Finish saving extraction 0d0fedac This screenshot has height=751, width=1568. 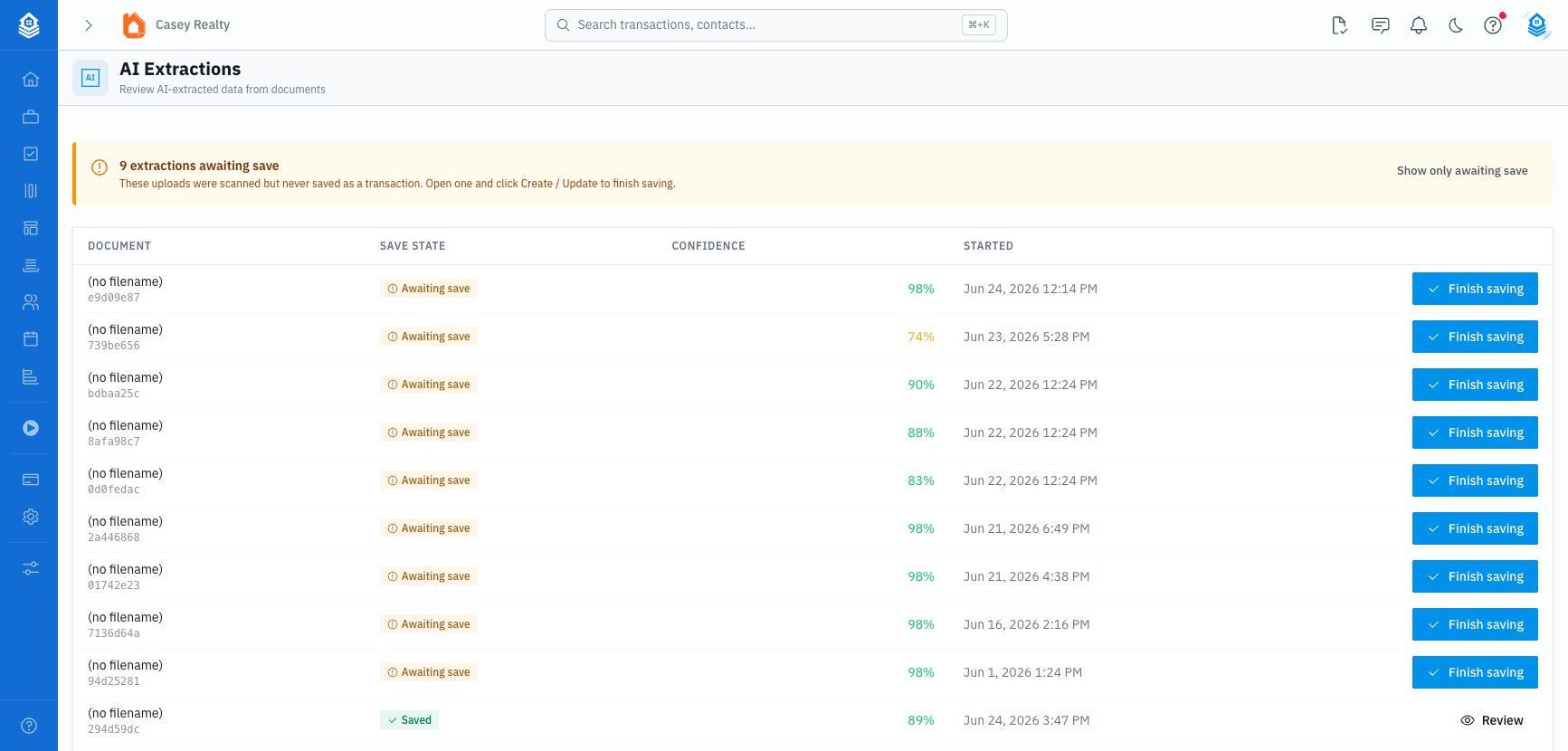click(1475, 480)
